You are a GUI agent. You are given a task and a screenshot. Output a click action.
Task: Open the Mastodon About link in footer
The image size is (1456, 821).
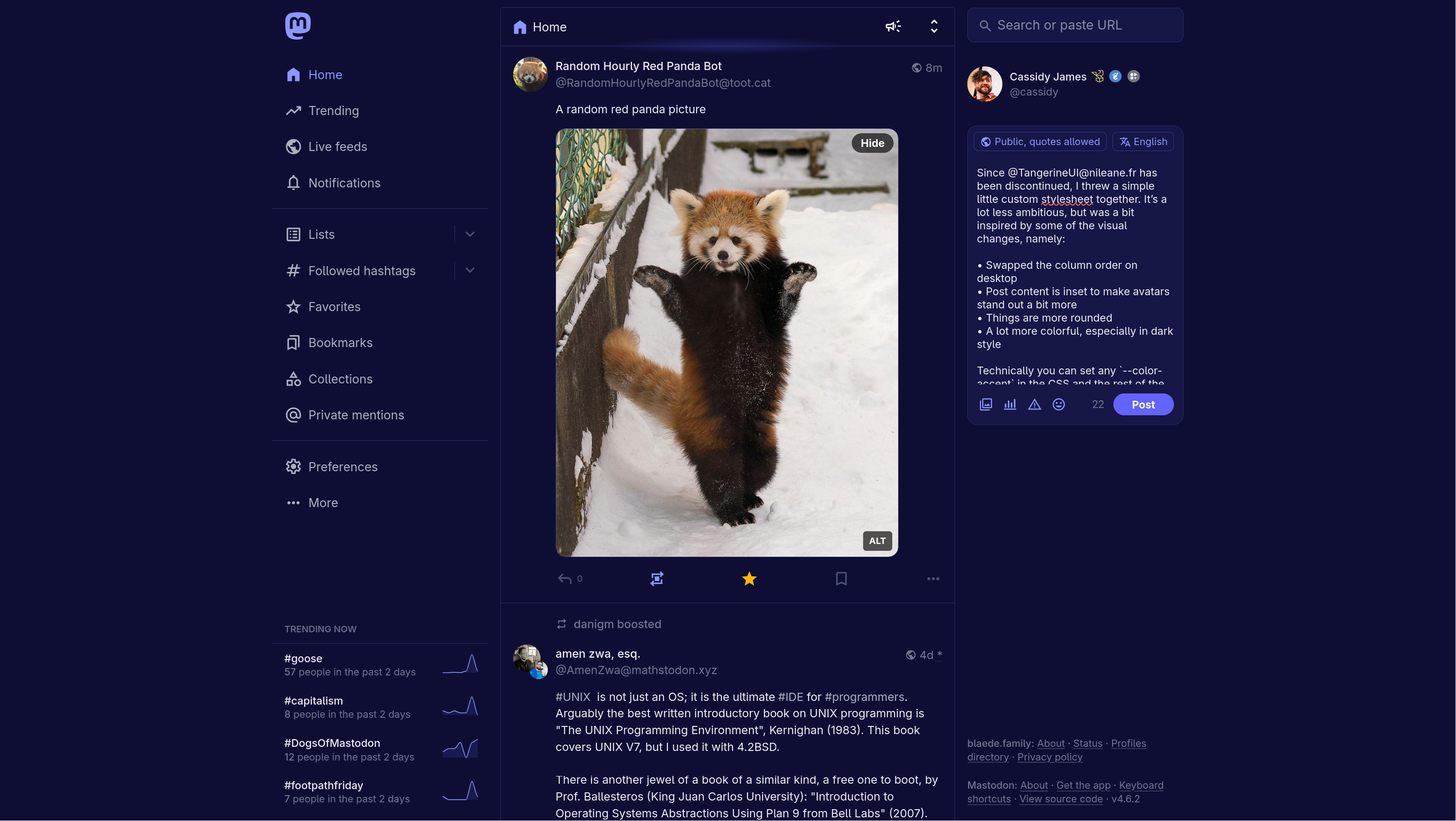click(x=1034, y=786)
